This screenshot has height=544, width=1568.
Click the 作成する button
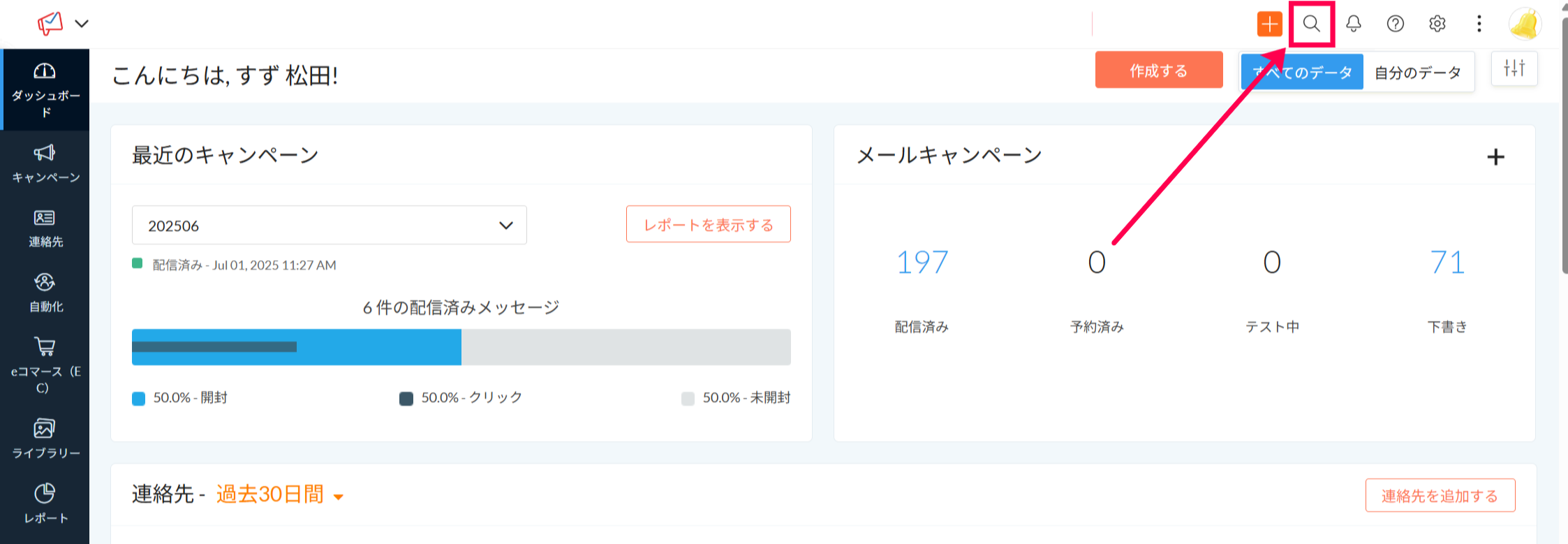click(x=1158, y=71)
